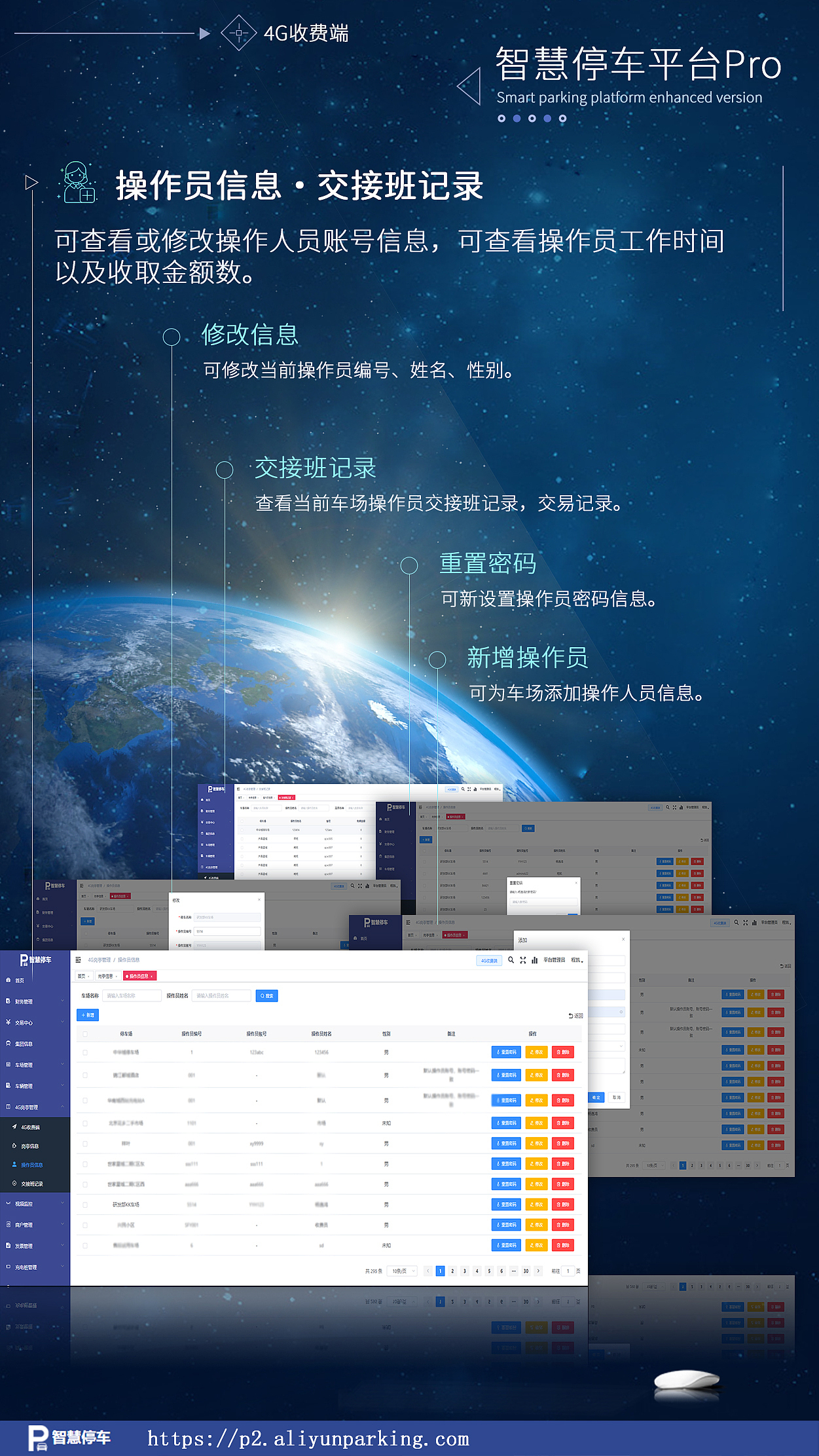The height and width of the screenshot is (1456, 819).
Task: Delete the 123abc account row
Action: pos(563,1052)
